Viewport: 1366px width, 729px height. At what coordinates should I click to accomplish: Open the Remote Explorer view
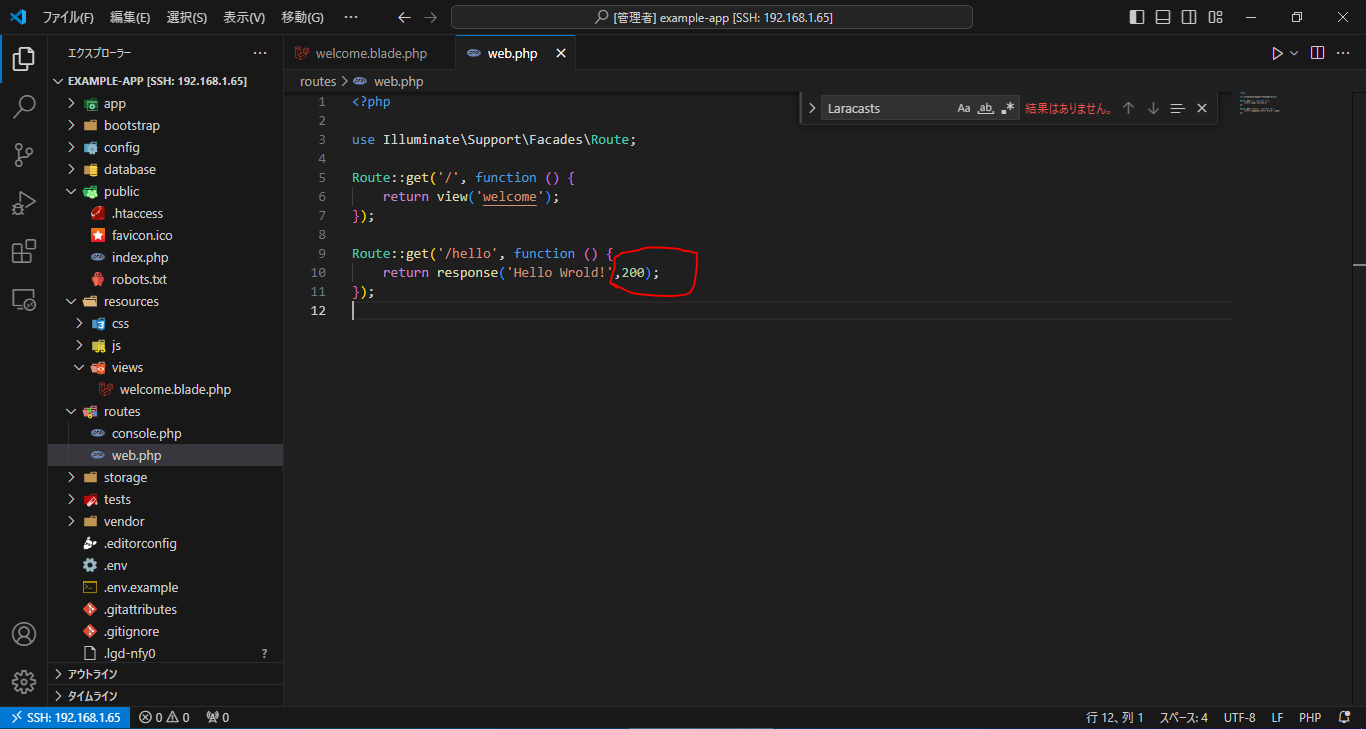click(x=24, y=299)
